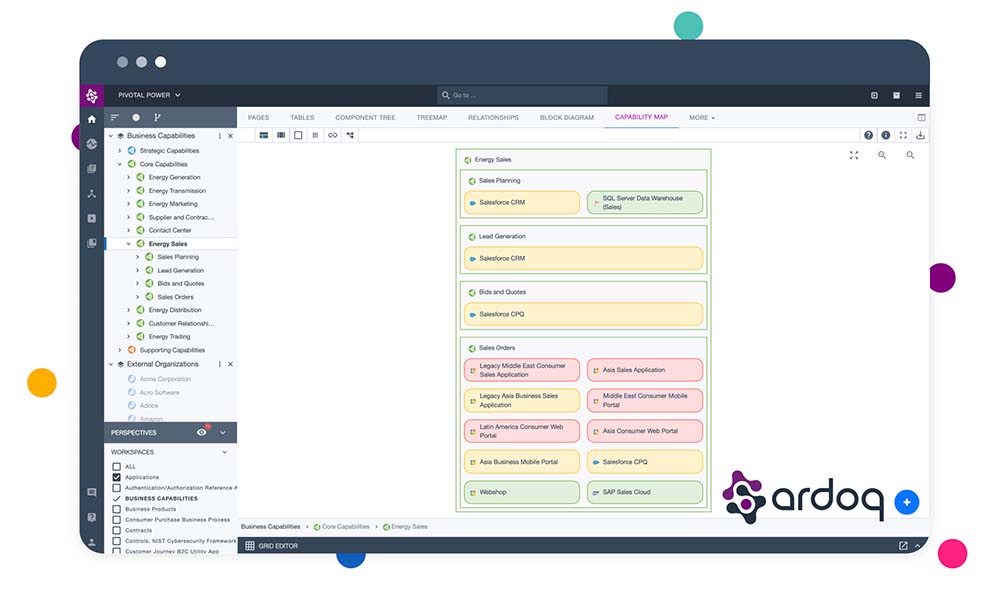
Task: Click the Ardoq logo at top left
Action: click(x=92, y=96)
